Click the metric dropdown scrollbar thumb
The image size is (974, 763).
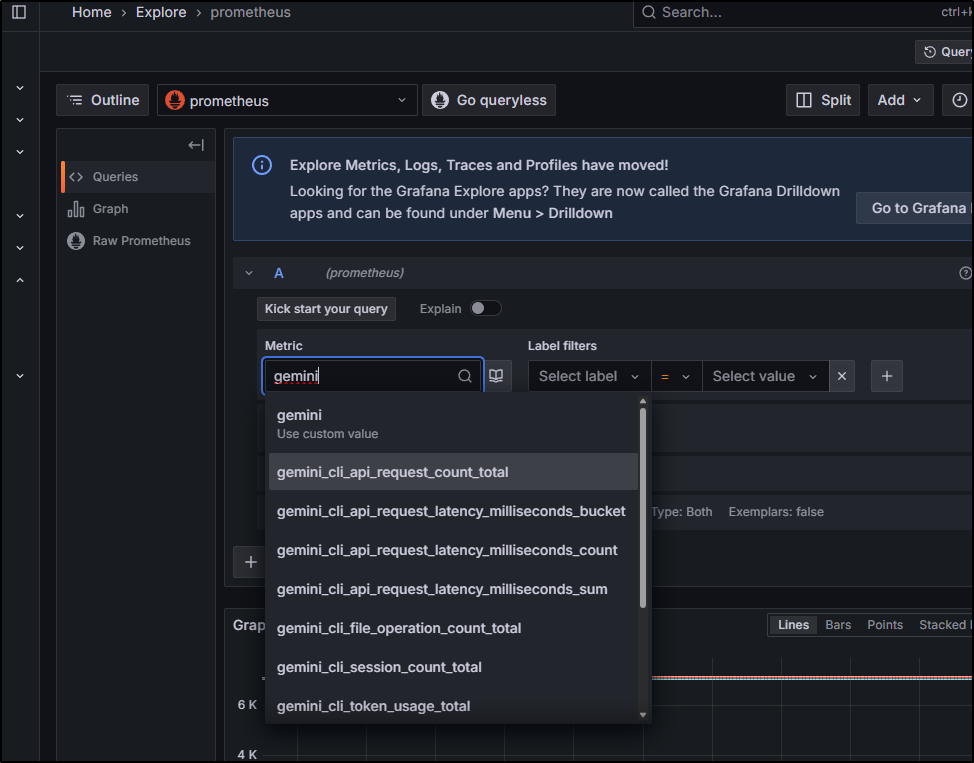pyautogui.click(x=643, y=508)
